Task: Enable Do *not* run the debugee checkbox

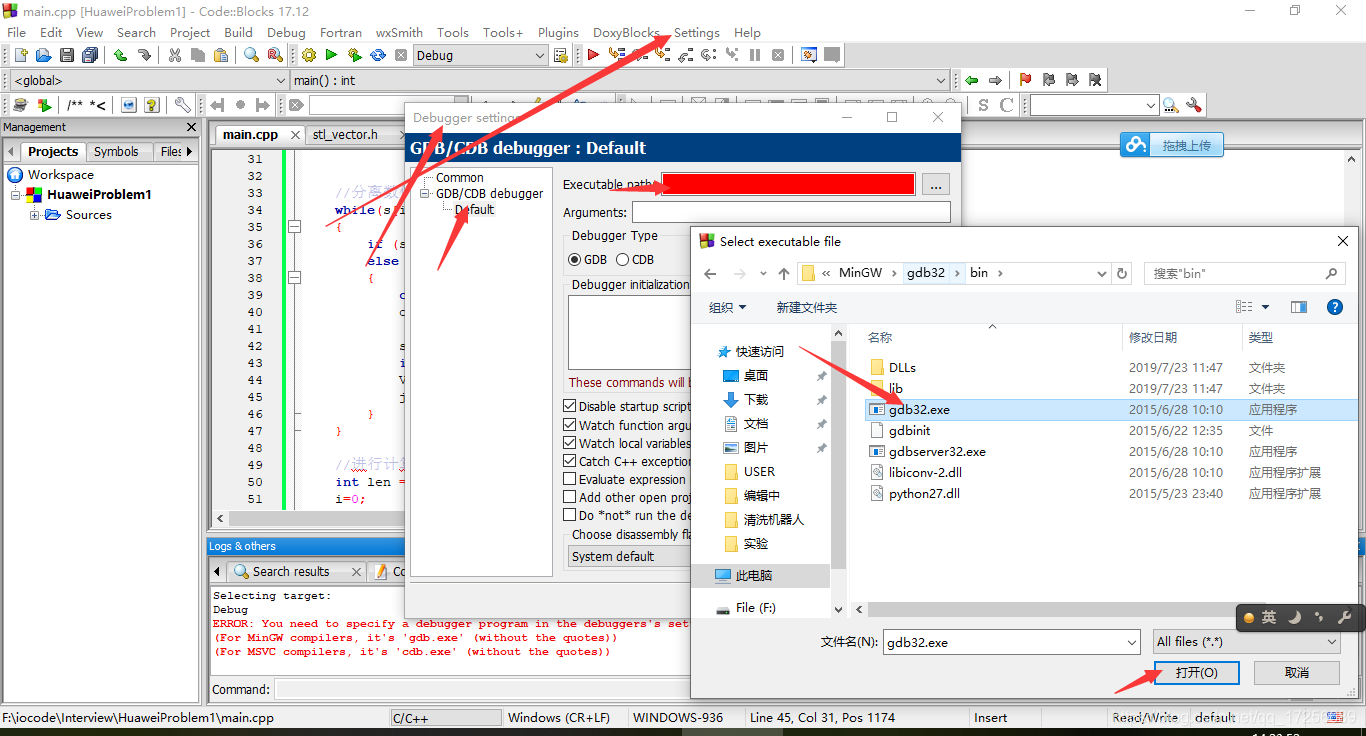Action: pos(570,515)
